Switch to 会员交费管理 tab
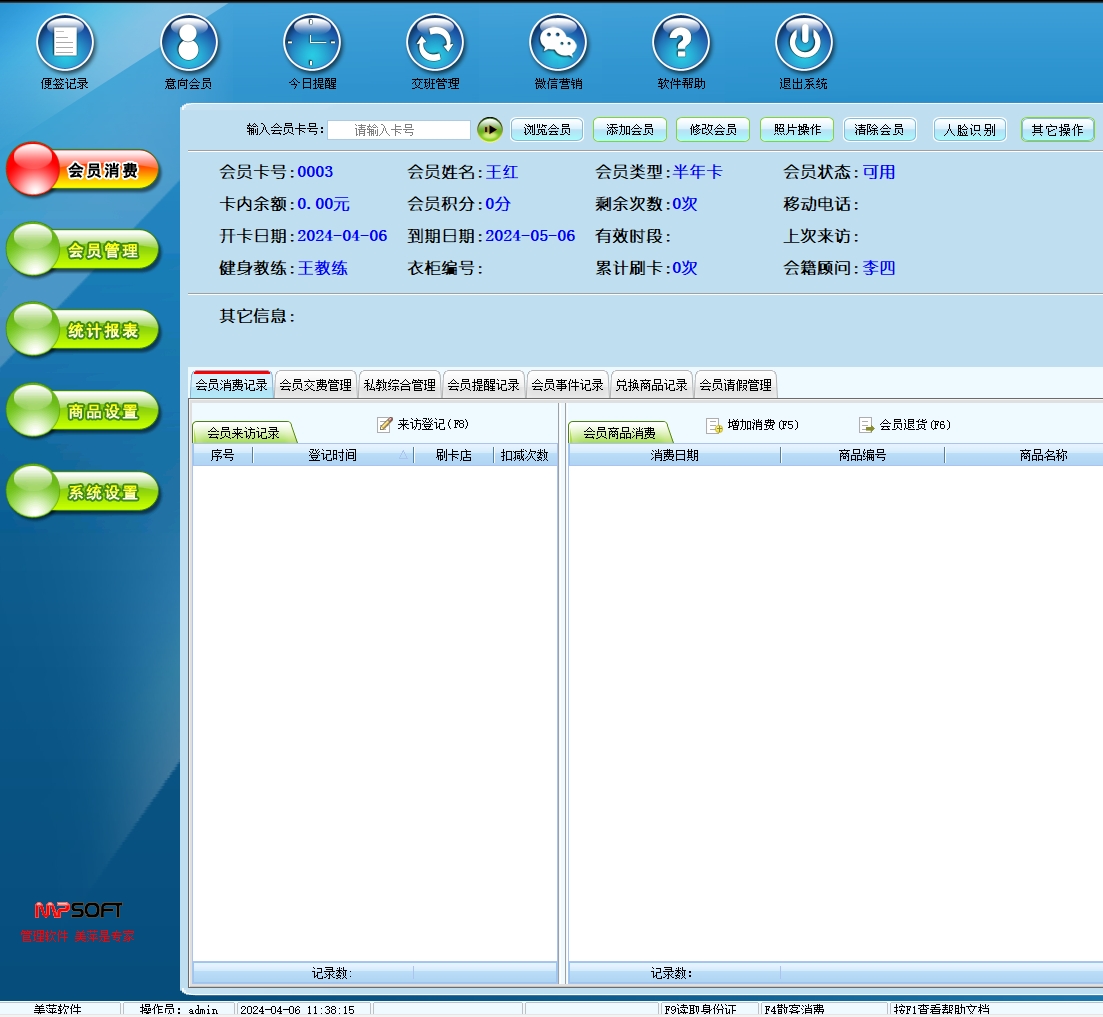Image resolution: width=1103 pixels, height=1017 pixels. click(315, 385)
